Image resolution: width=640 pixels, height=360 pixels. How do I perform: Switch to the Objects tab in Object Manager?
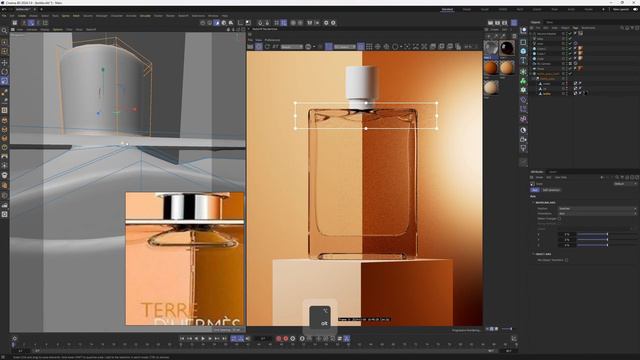pyautogui.click(x=536, y=22)
